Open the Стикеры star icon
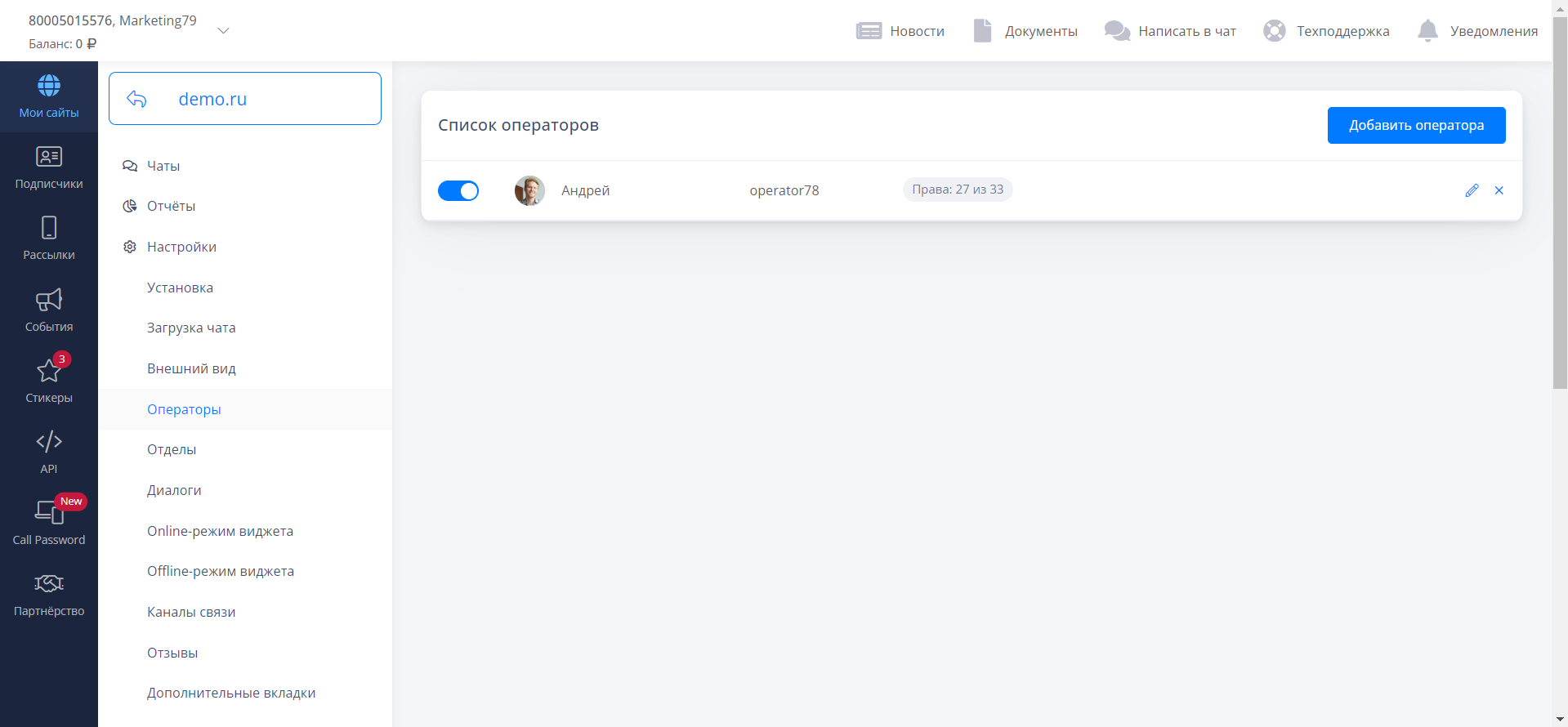The height and width of the screenshot is (727, 1568). pyautogui.click(x=49, y=372)
